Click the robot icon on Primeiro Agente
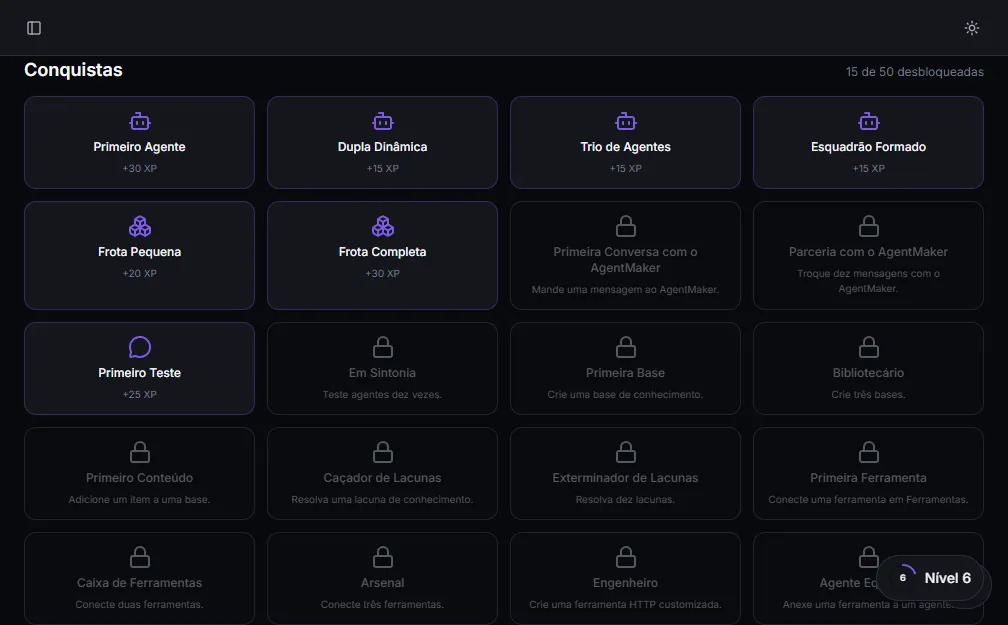 click(140, 121)
